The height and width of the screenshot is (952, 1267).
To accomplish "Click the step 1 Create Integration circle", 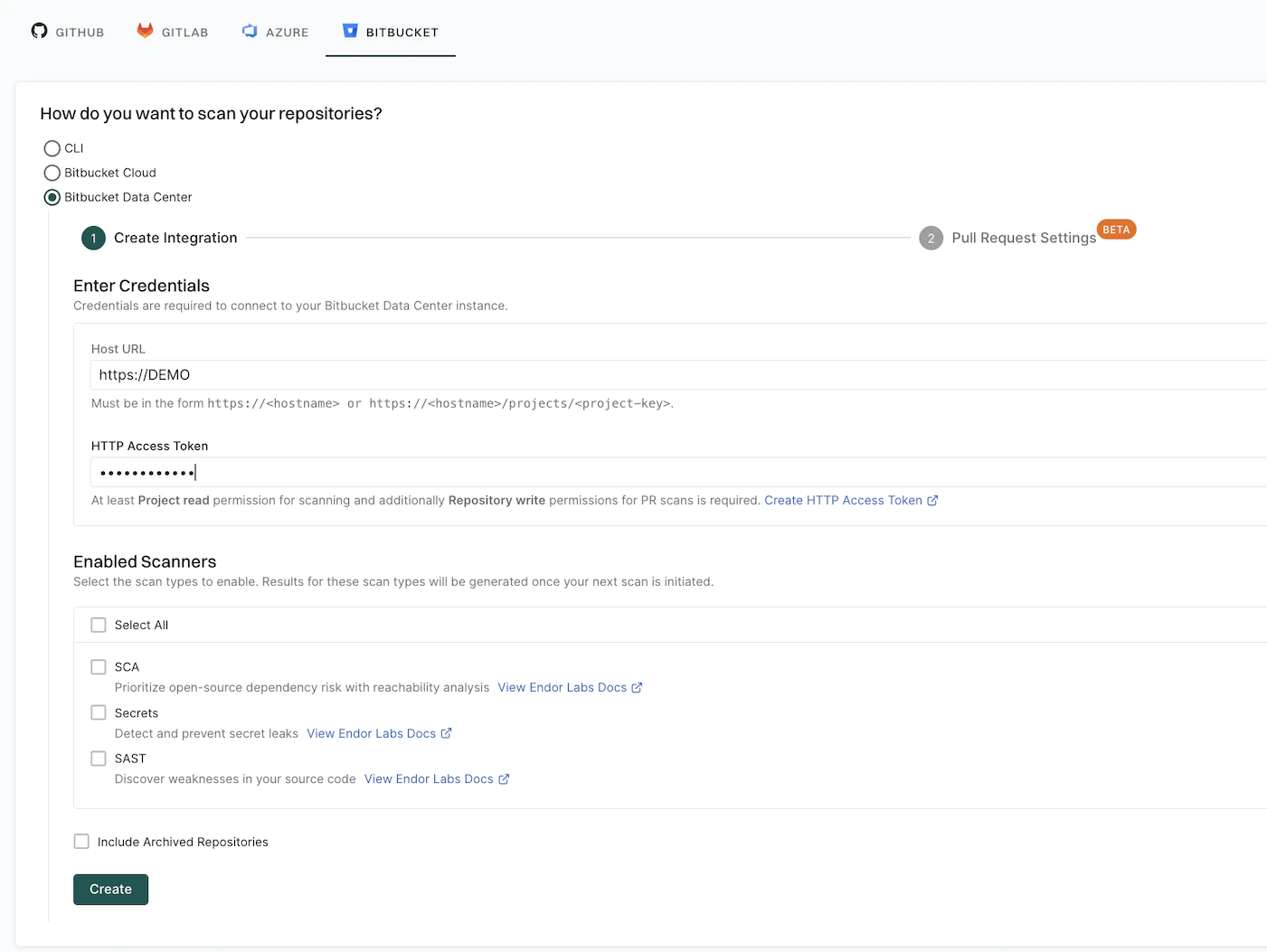I will pos(93,238).
